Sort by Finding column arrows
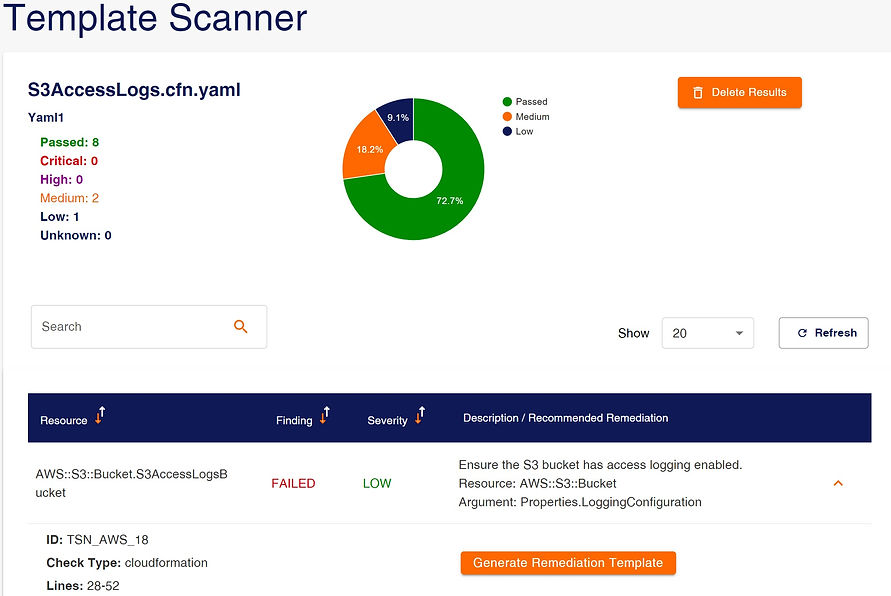 (x=324, y=415)
